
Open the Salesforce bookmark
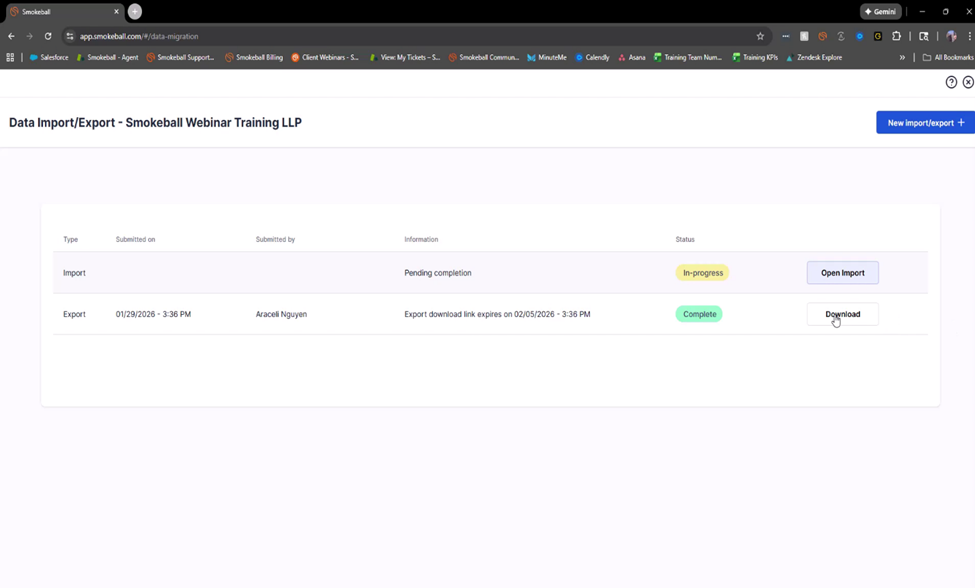49,57
